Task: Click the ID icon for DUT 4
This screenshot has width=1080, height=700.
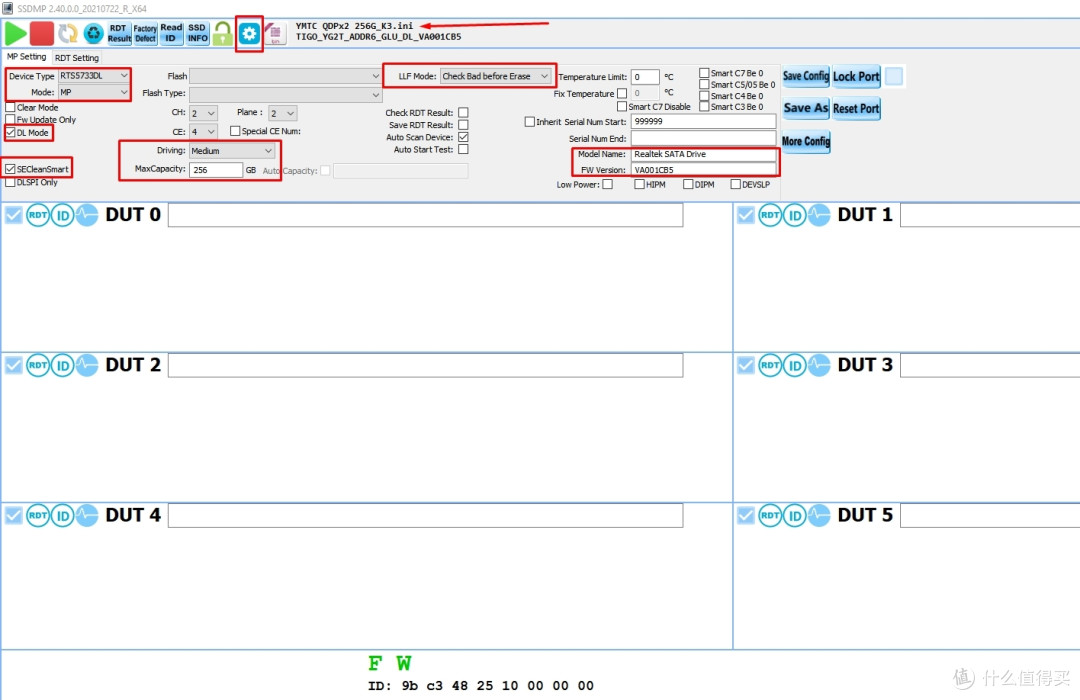Action: pos(63,515)
